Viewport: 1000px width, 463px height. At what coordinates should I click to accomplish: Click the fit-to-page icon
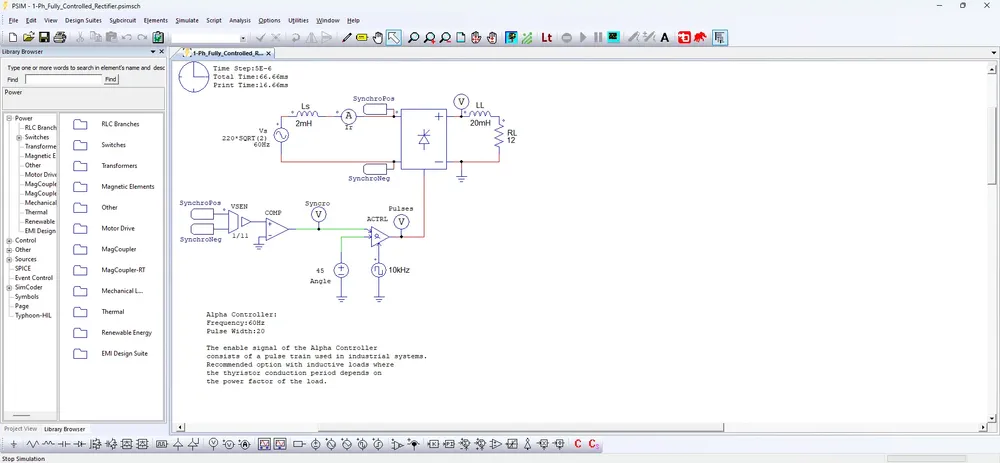(460, 38)
